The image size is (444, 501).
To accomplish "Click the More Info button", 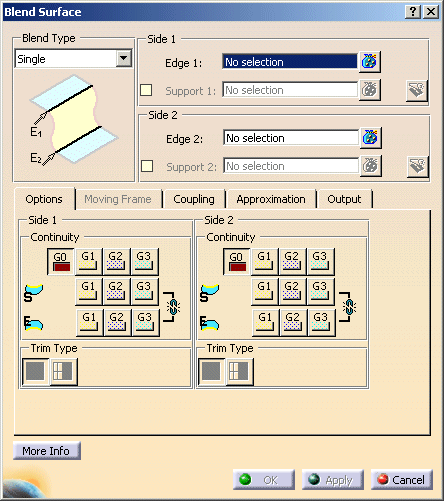I will [47, 451].
